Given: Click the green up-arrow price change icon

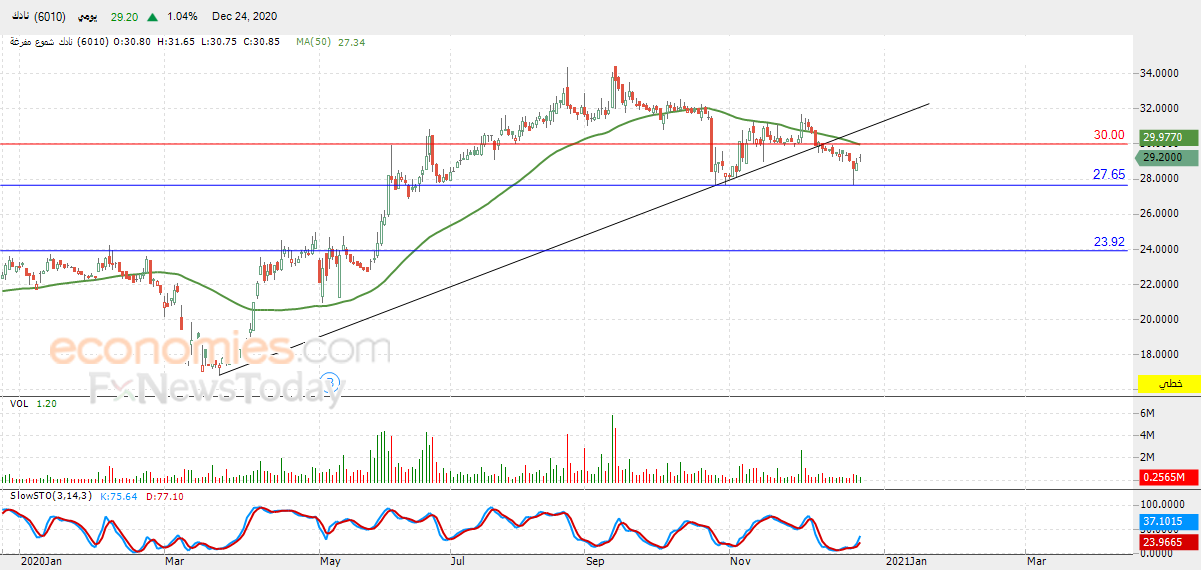Looking at the screenshot, I should [152, 17].
